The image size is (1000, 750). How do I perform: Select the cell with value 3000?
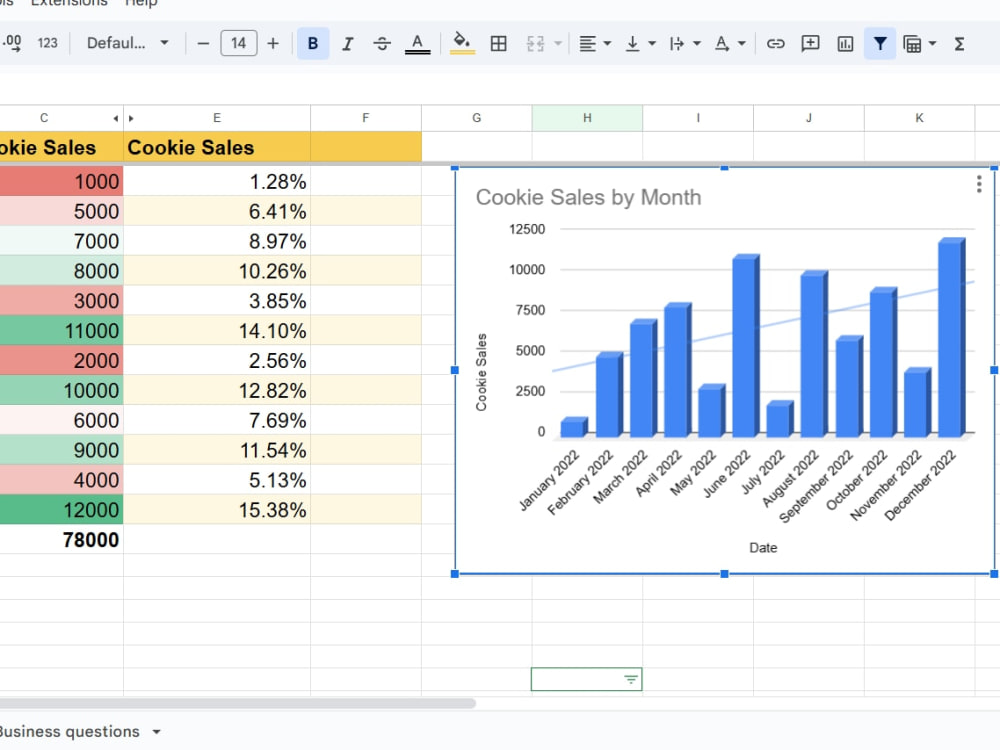point(61,301)
